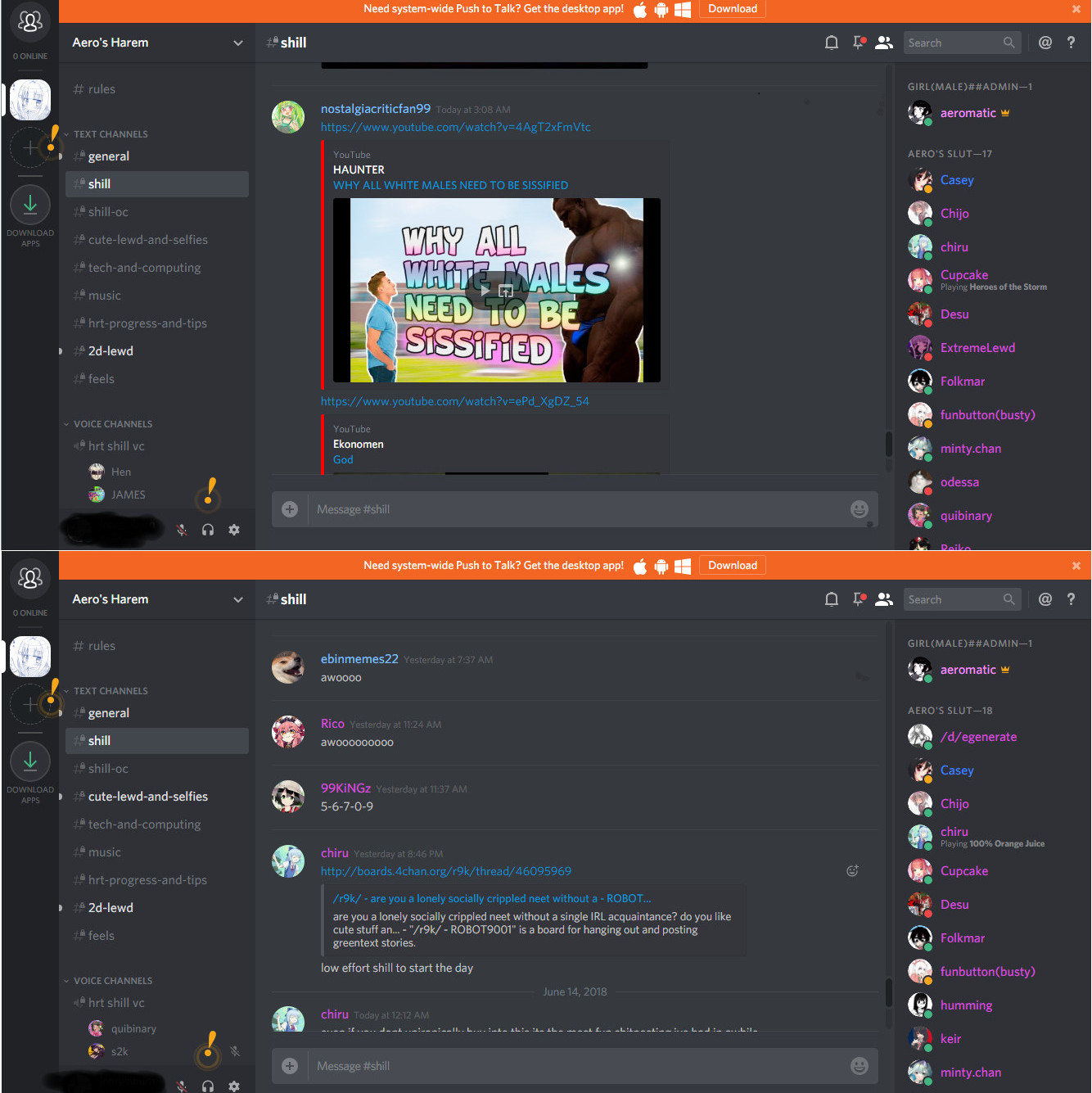The image size is (1092, 1093).
Task: Open pinned messages in upper Discord window
Action: point(859,43)
